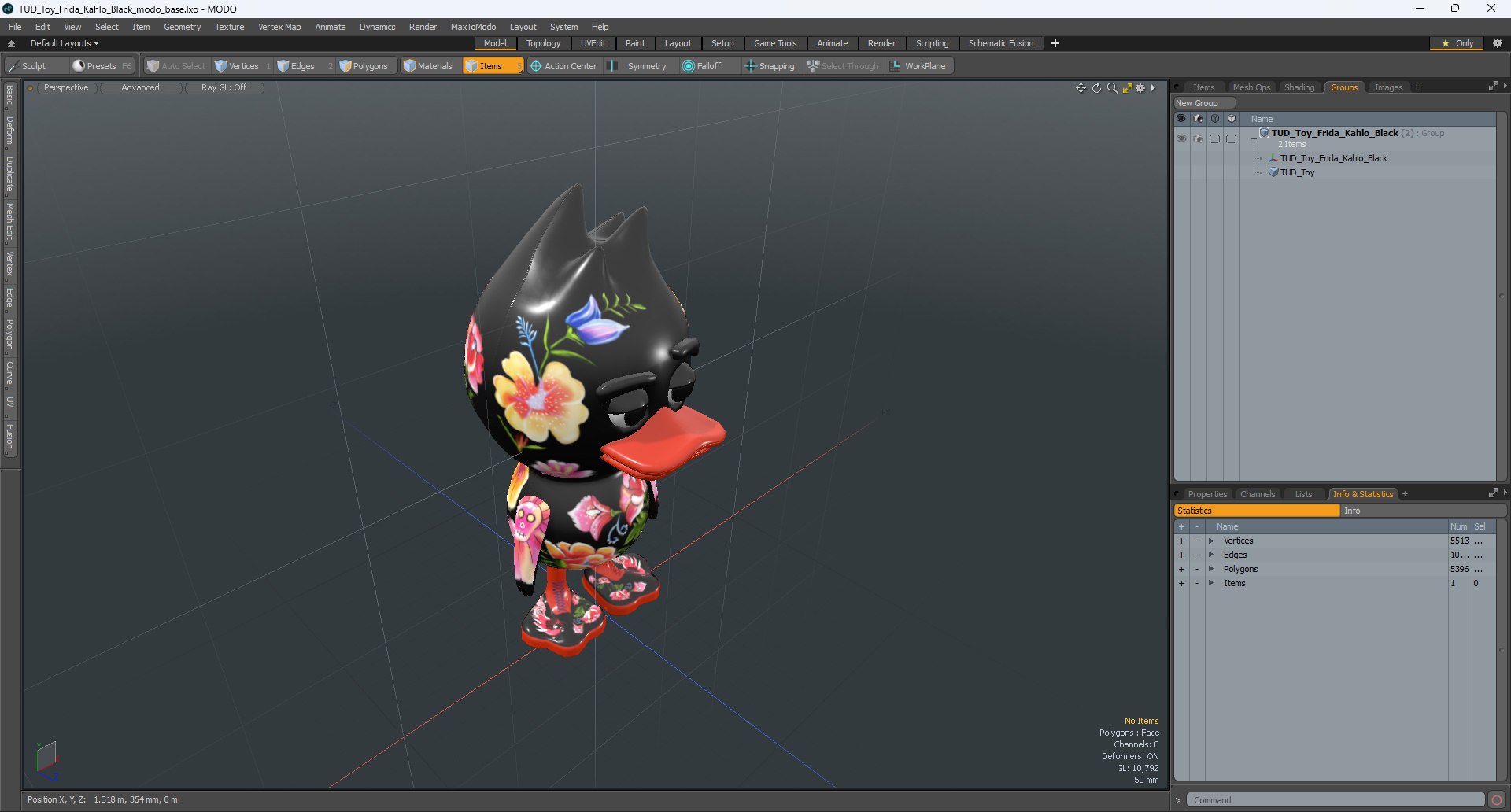Toggle Auto Select mode
This screenshot has width=1511, height=812.
tap(176, 66)
